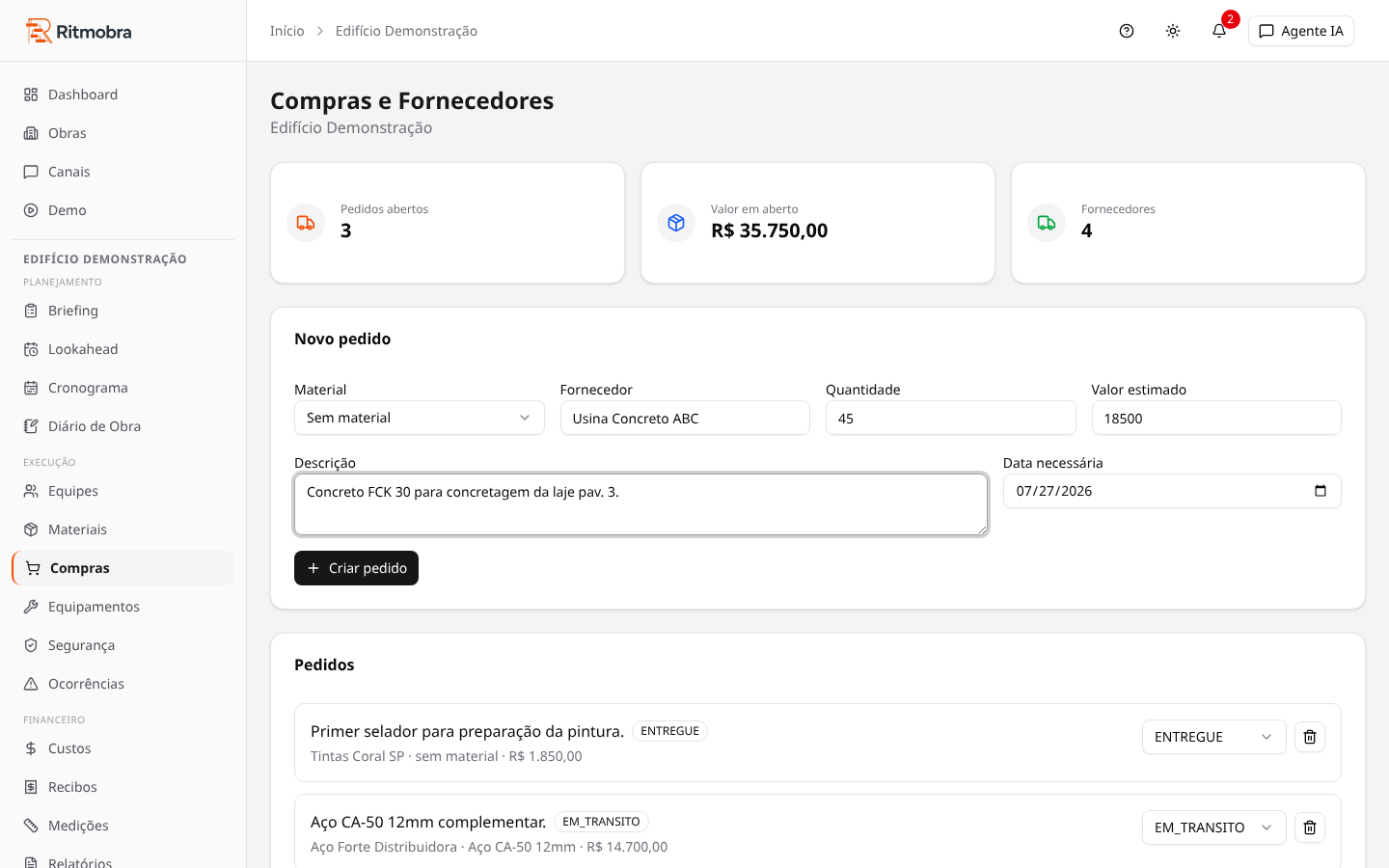Click the Dashboard grid icon
This screenshot has height=868, width=1389.
(x=31, y=95)
